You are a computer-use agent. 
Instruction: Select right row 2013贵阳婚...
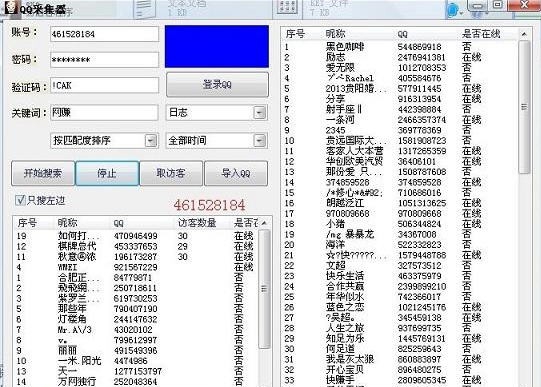click(400, 89)
